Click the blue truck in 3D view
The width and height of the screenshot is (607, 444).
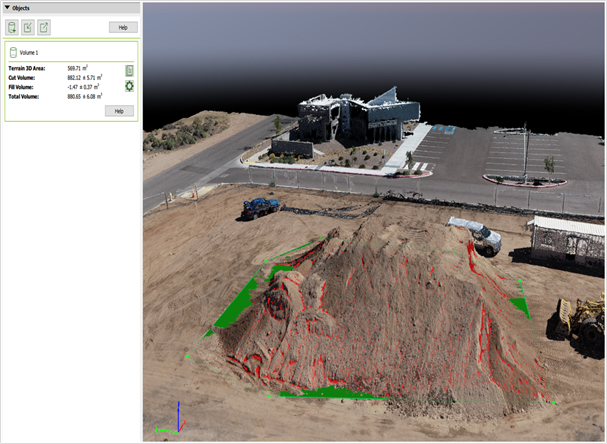260,208
